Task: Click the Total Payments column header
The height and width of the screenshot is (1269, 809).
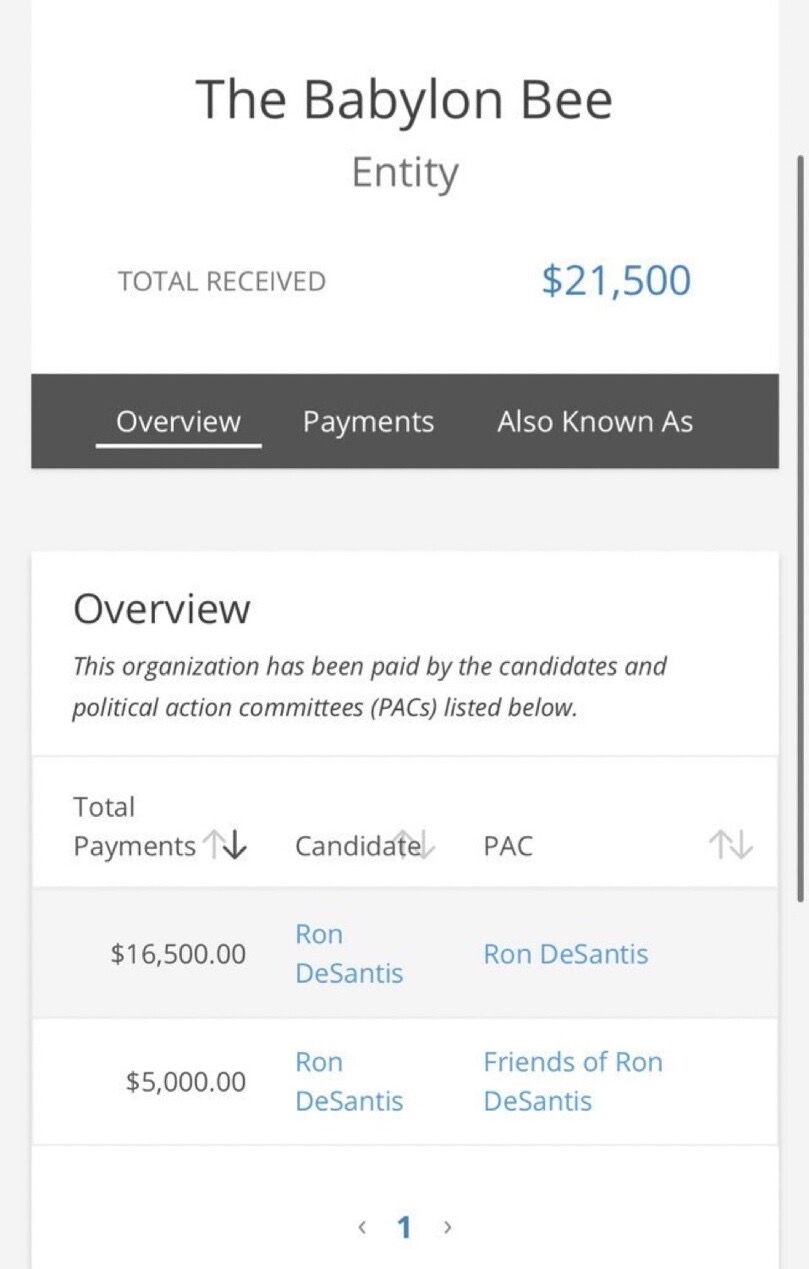Action: tap(133, 827)
